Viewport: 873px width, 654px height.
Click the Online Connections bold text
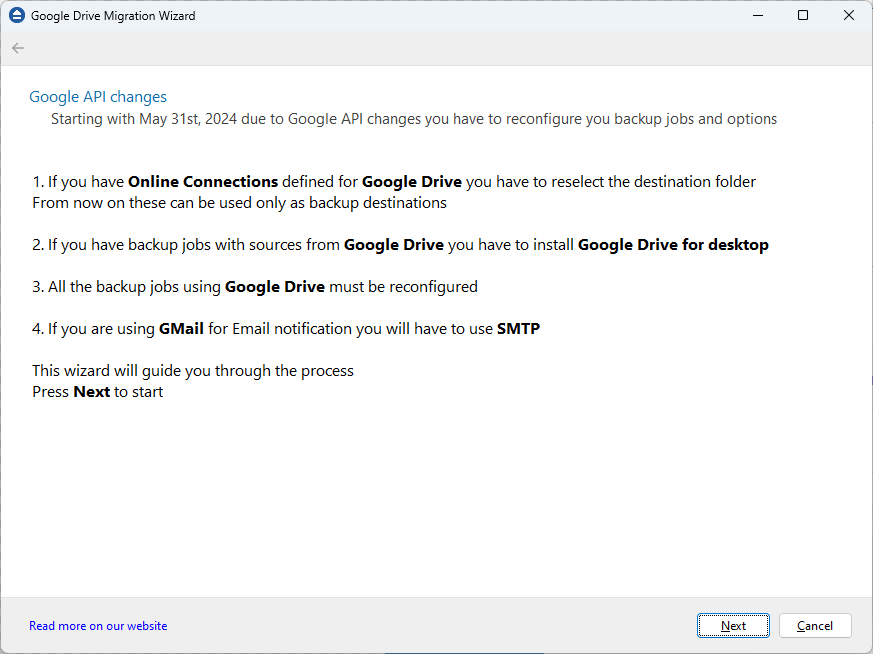[x=203, y=181]
